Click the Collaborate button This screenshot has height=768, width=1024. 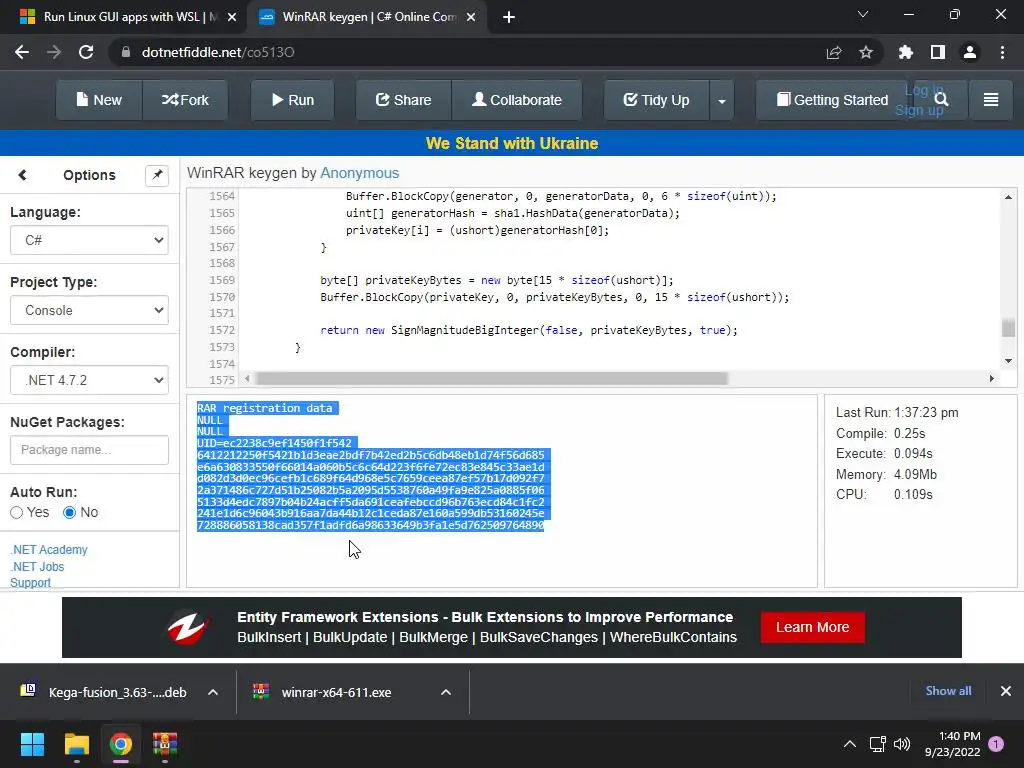[x=517, y=100]
